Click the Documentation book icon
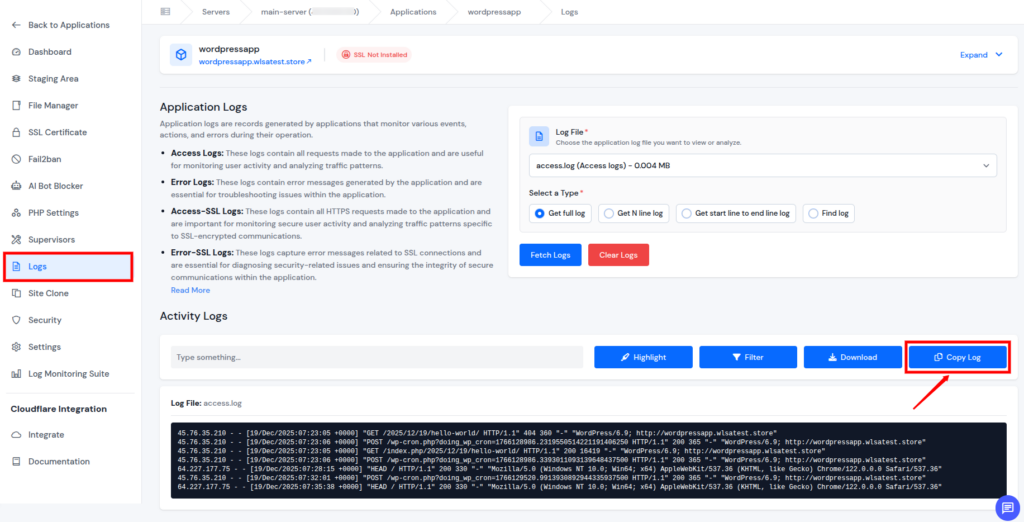The width and height of the screenshot is (1024, 522). click(16, 461)
